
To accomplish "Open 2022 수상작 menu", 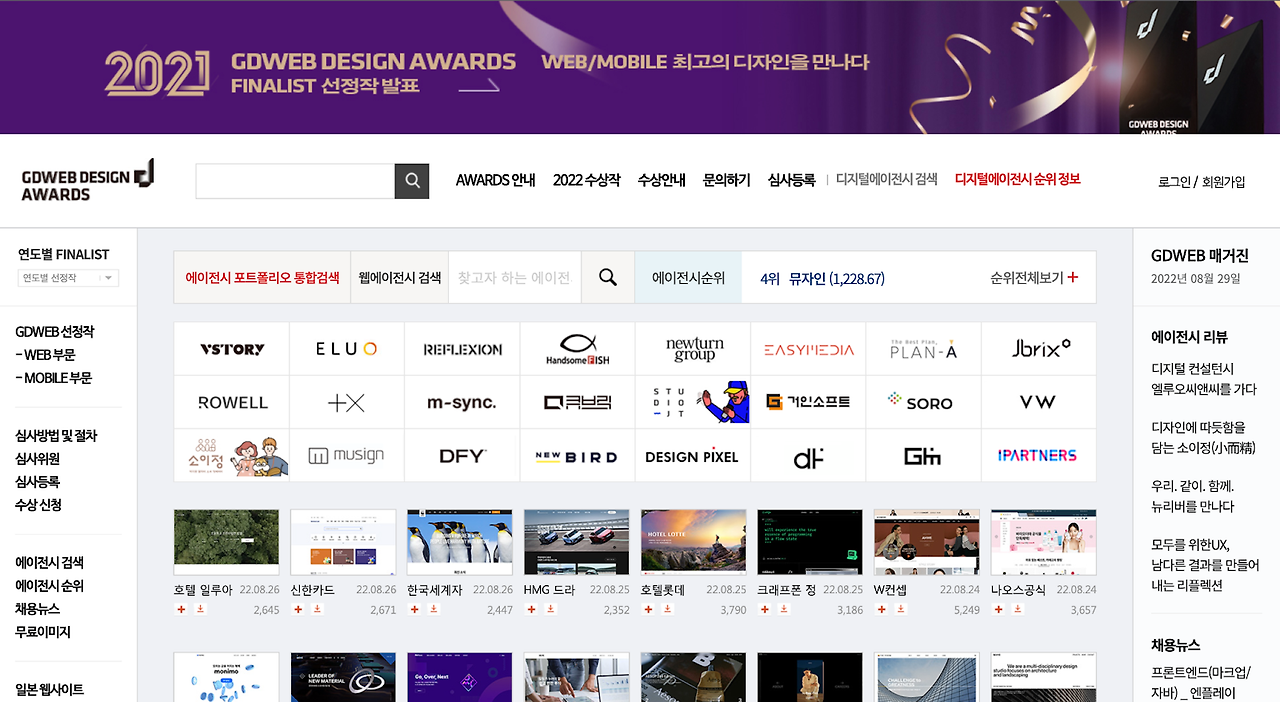I will [586, 180].
